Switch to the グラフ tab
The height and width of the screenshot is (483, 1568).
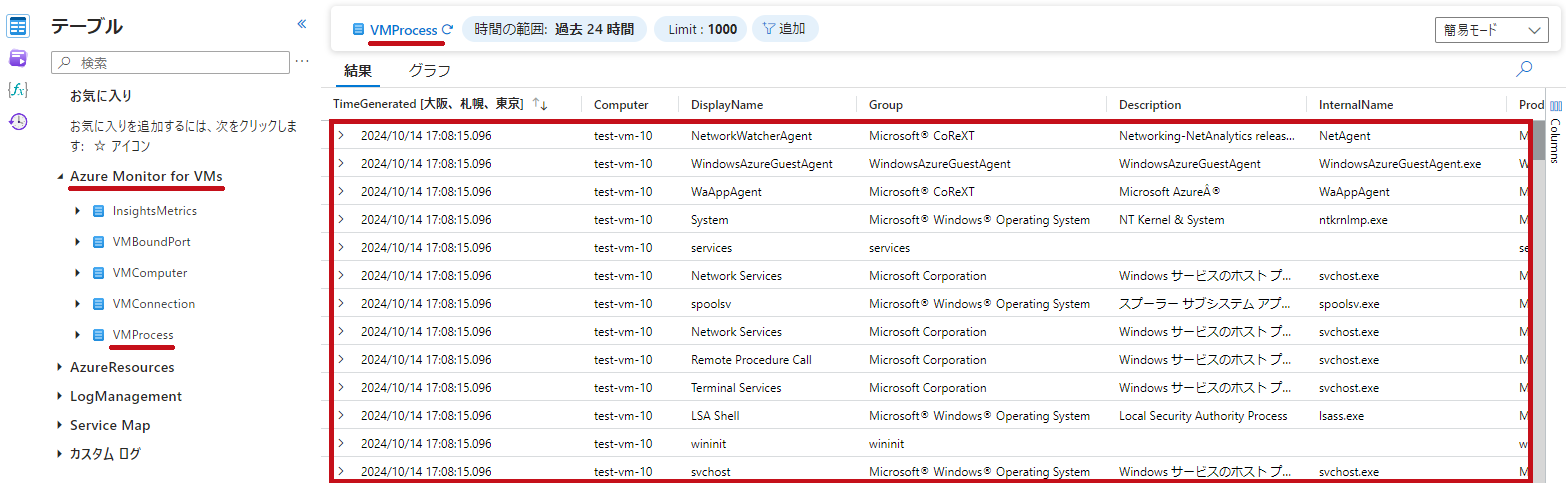429,71
